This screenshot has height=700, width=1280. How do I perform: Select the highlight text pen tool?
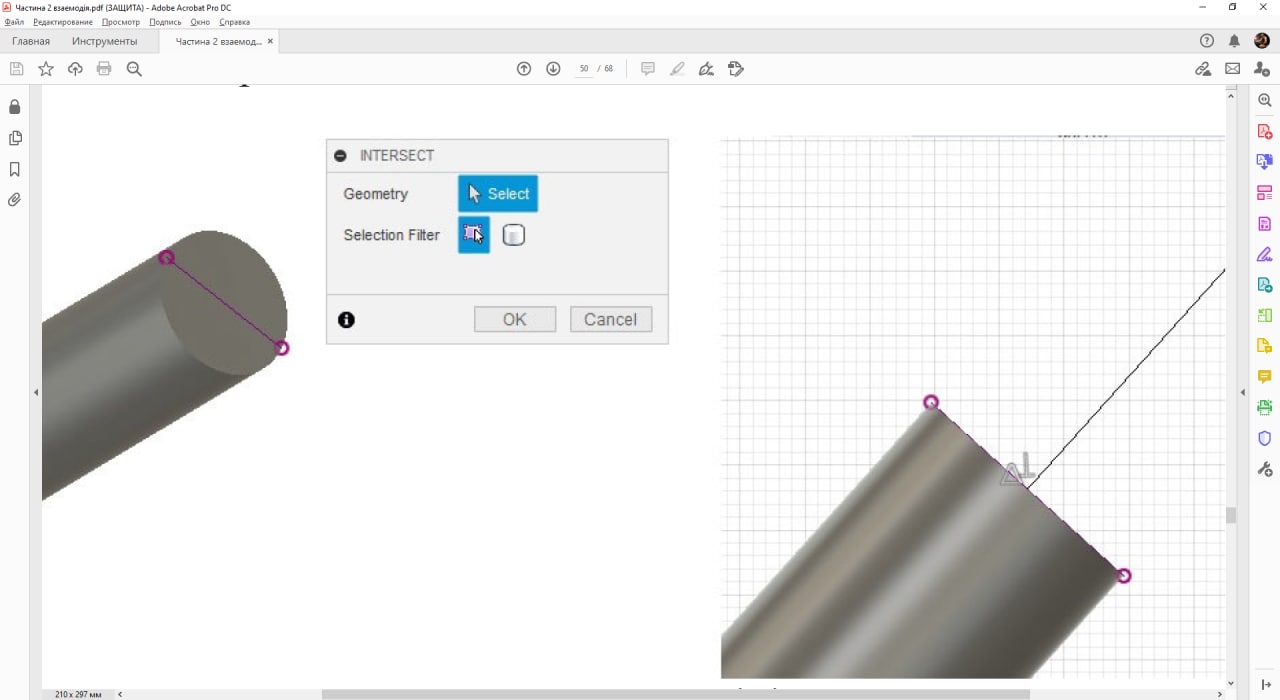click(x=677, y=69)
